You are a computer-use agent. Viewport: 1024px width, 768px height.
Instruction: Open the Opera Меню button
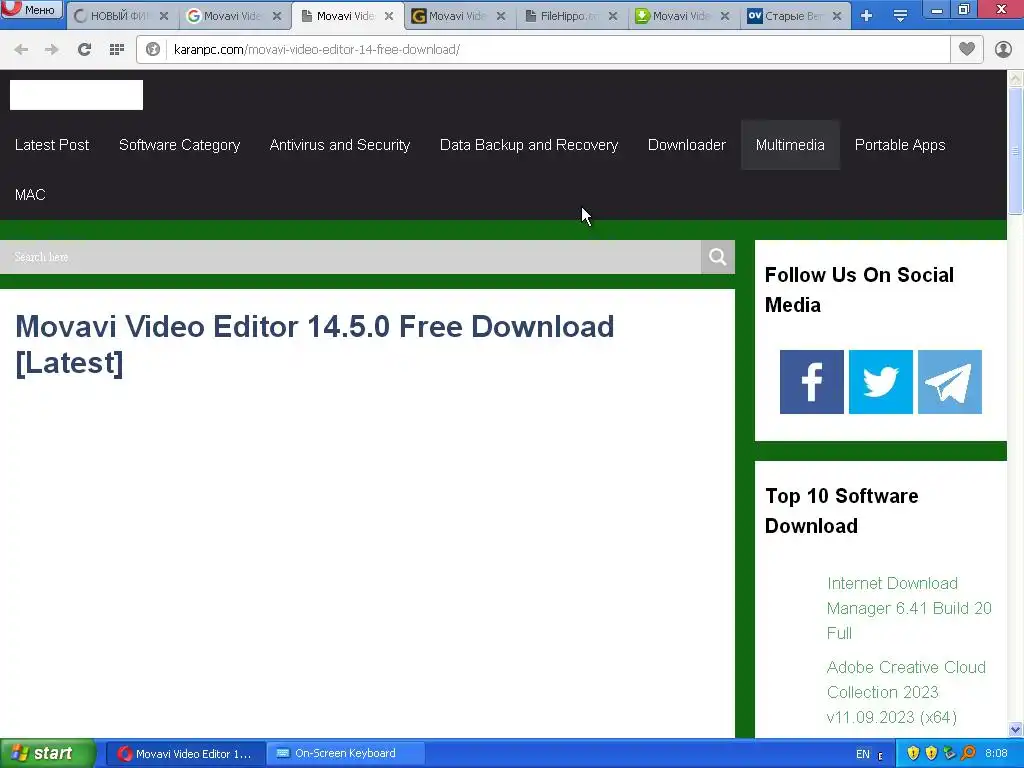click(x=31, y=9)
